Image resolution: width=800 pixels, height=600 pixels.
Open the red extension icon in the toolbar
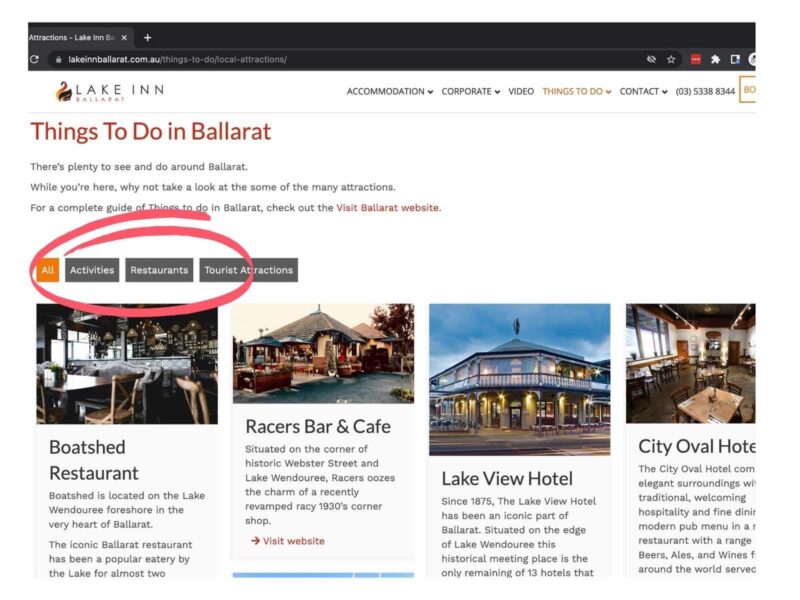(x=695, y=59)
